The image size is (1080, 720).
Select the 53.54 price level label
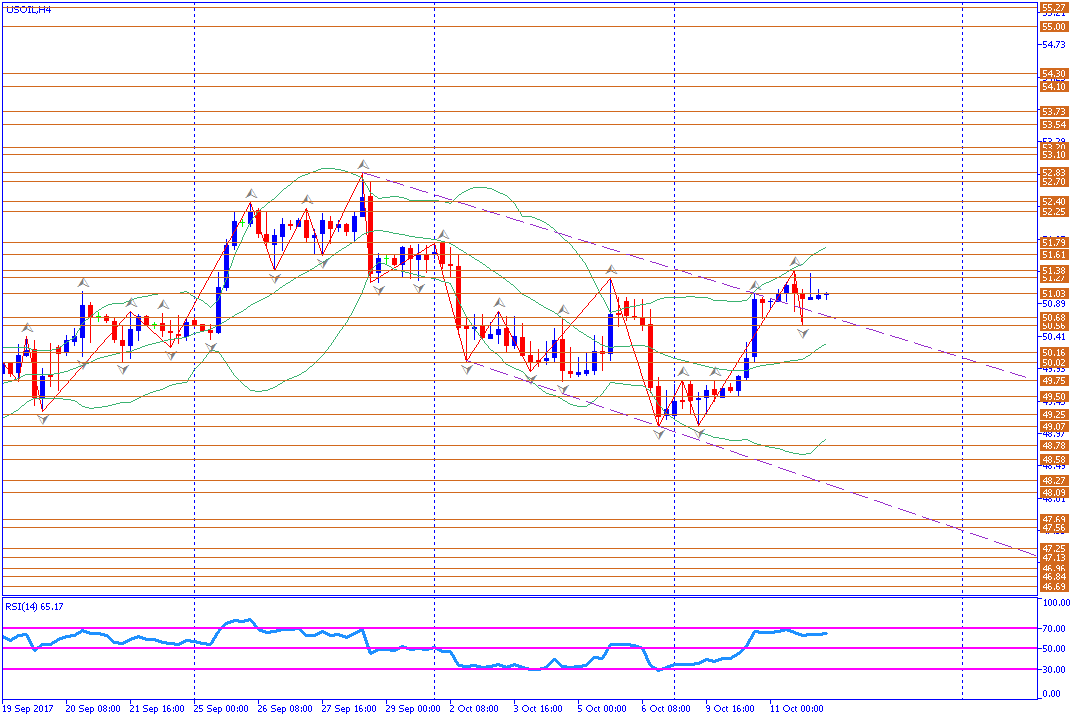tap(1054, 125)
